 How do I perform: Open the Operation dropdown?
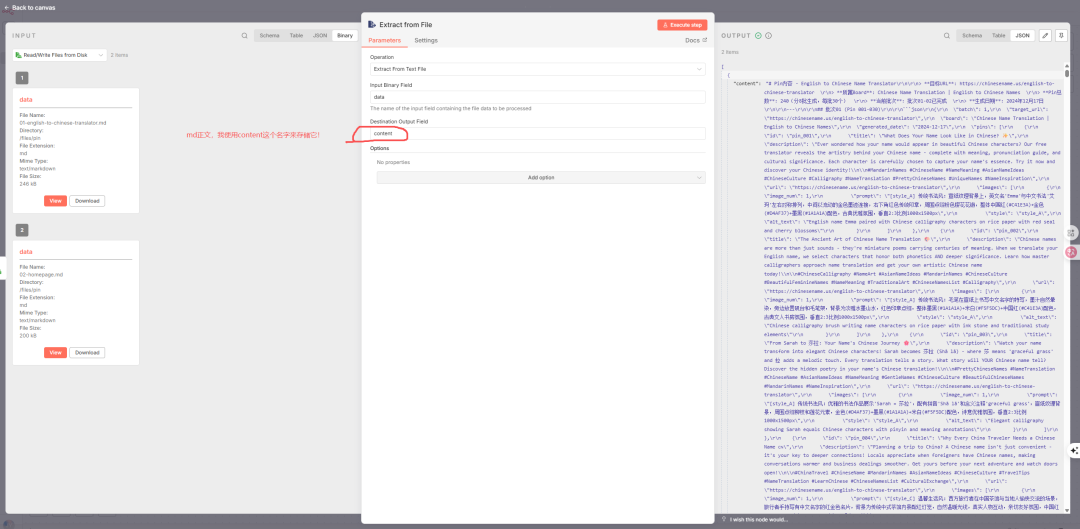539,69
